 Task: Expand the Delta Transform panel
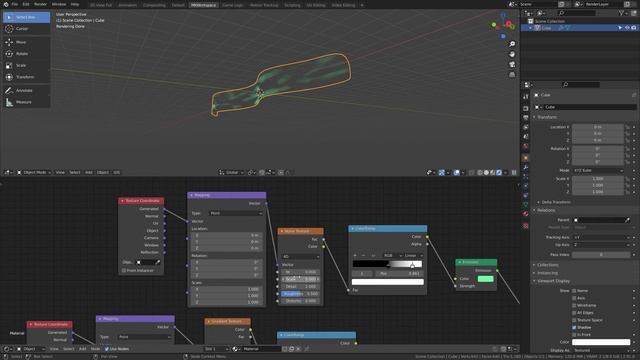click(556, 202)
